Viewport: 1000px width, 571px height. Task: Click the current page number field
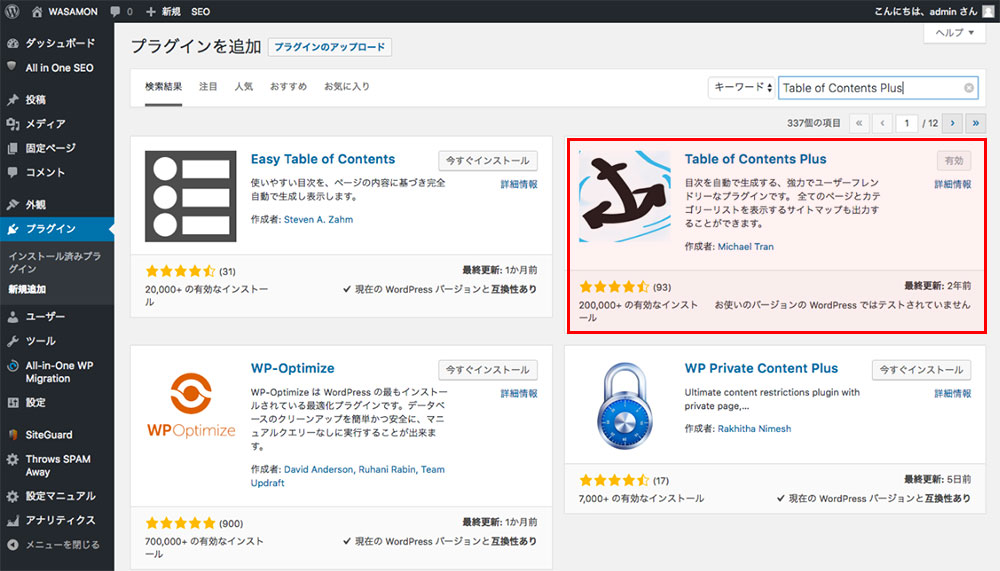click(906, 123)
